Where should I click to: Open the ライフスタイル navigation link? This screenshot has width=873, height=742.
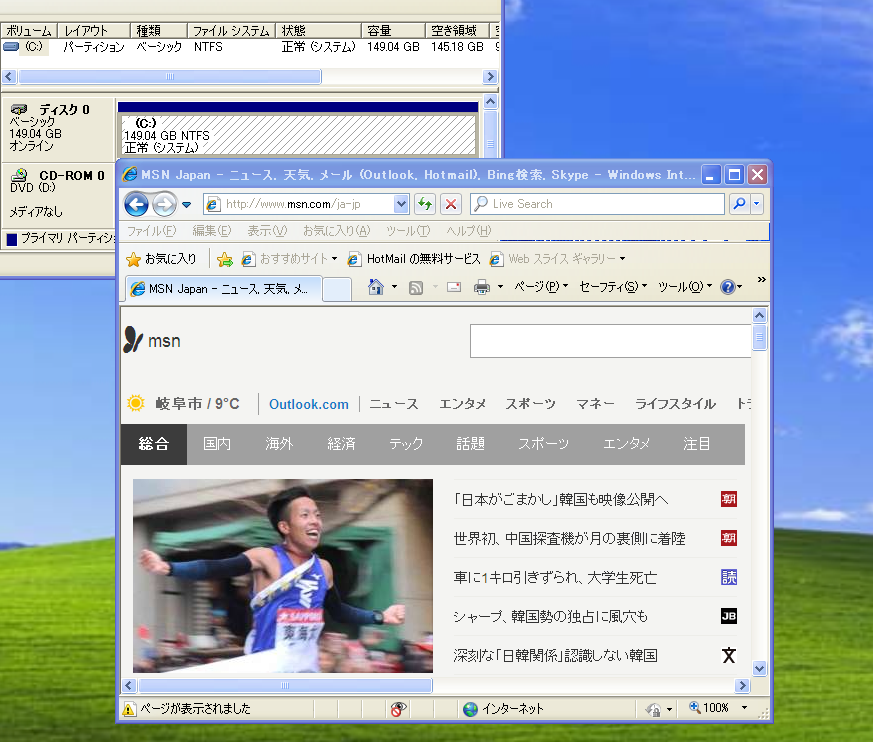pos(675,404)
